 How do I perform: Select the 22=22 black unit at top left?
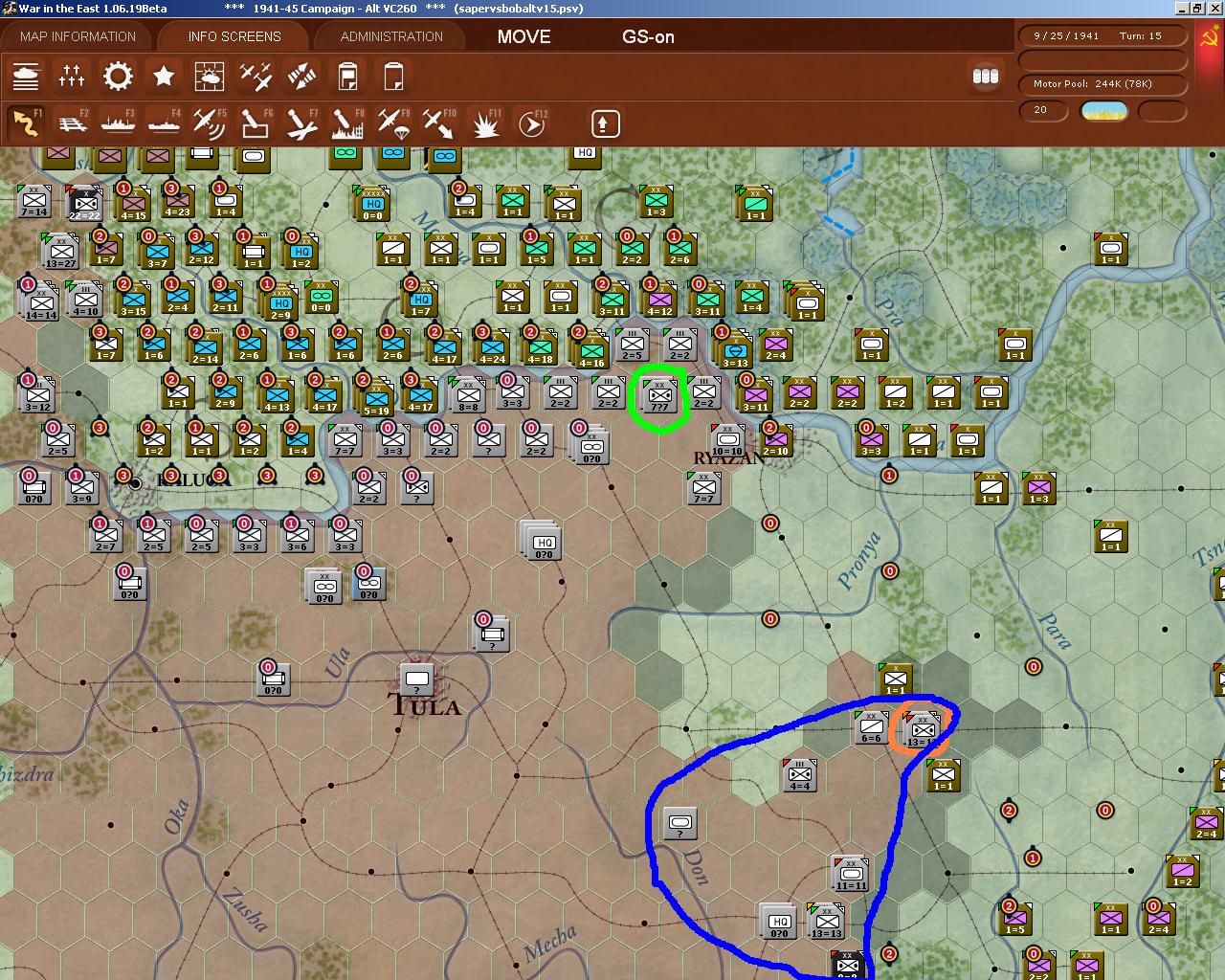tap(84, 203)
